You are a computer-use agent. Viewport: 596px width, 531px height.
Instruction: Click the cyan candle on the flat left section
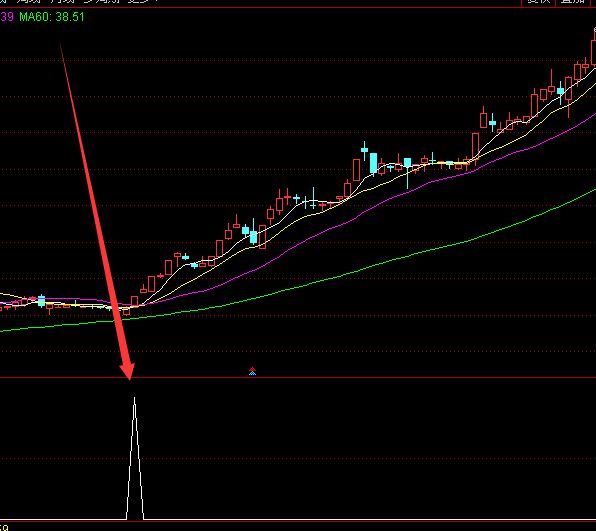point(41,301)
